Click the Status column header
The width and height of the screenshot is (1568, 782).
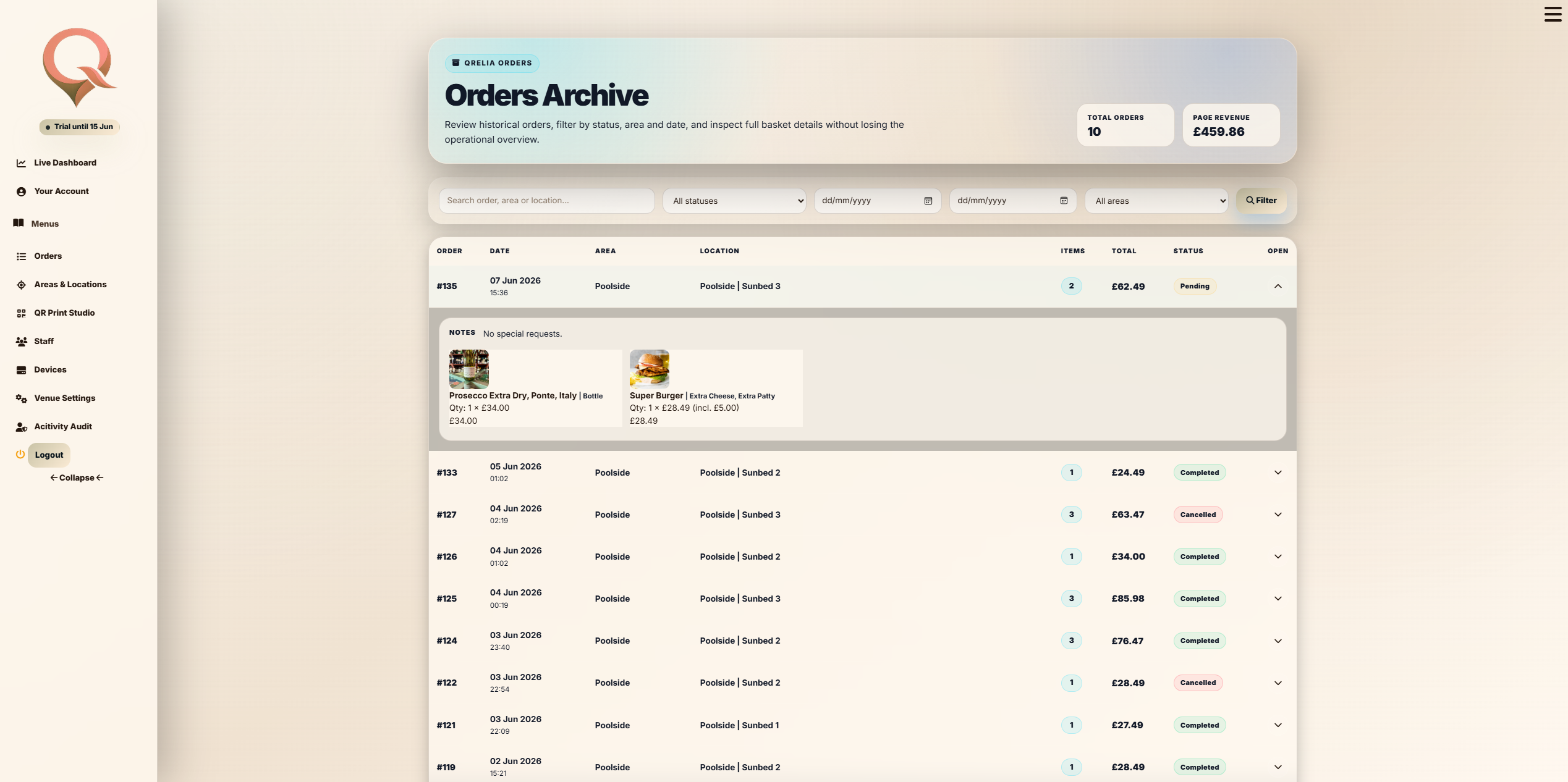point(1188,251)
